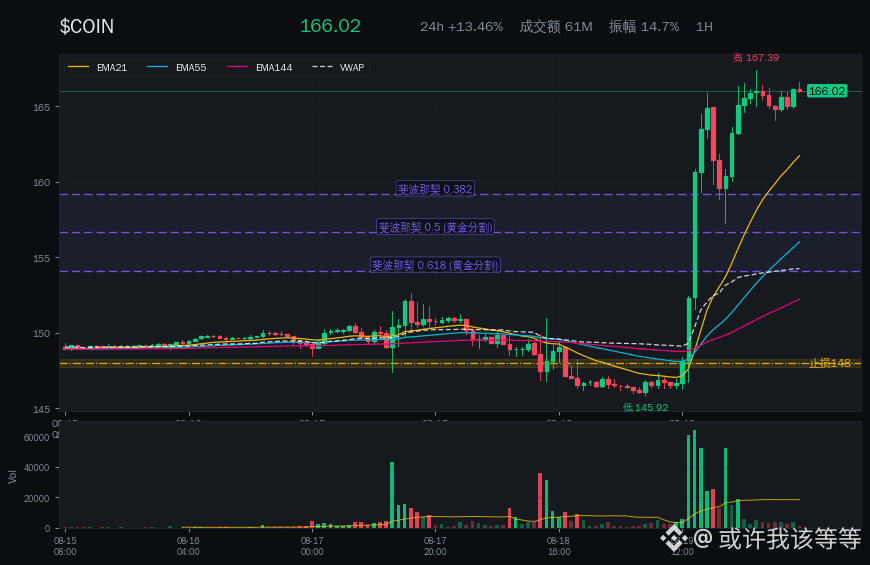
Task: Click the 145 price axis label
Action: (41, 409)
